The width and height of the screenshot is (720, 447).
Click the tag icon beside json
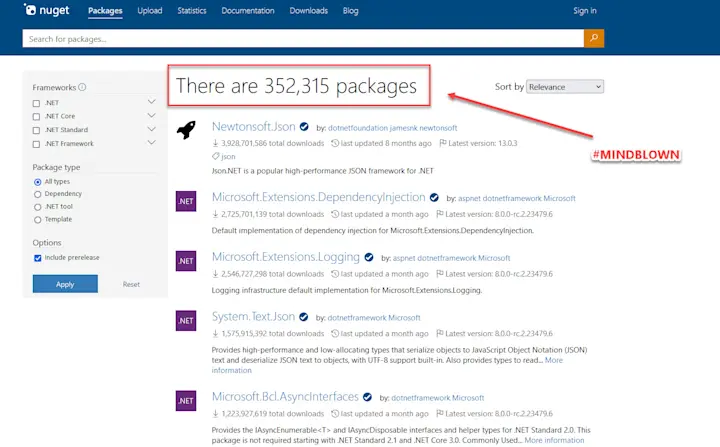[215, 157]
